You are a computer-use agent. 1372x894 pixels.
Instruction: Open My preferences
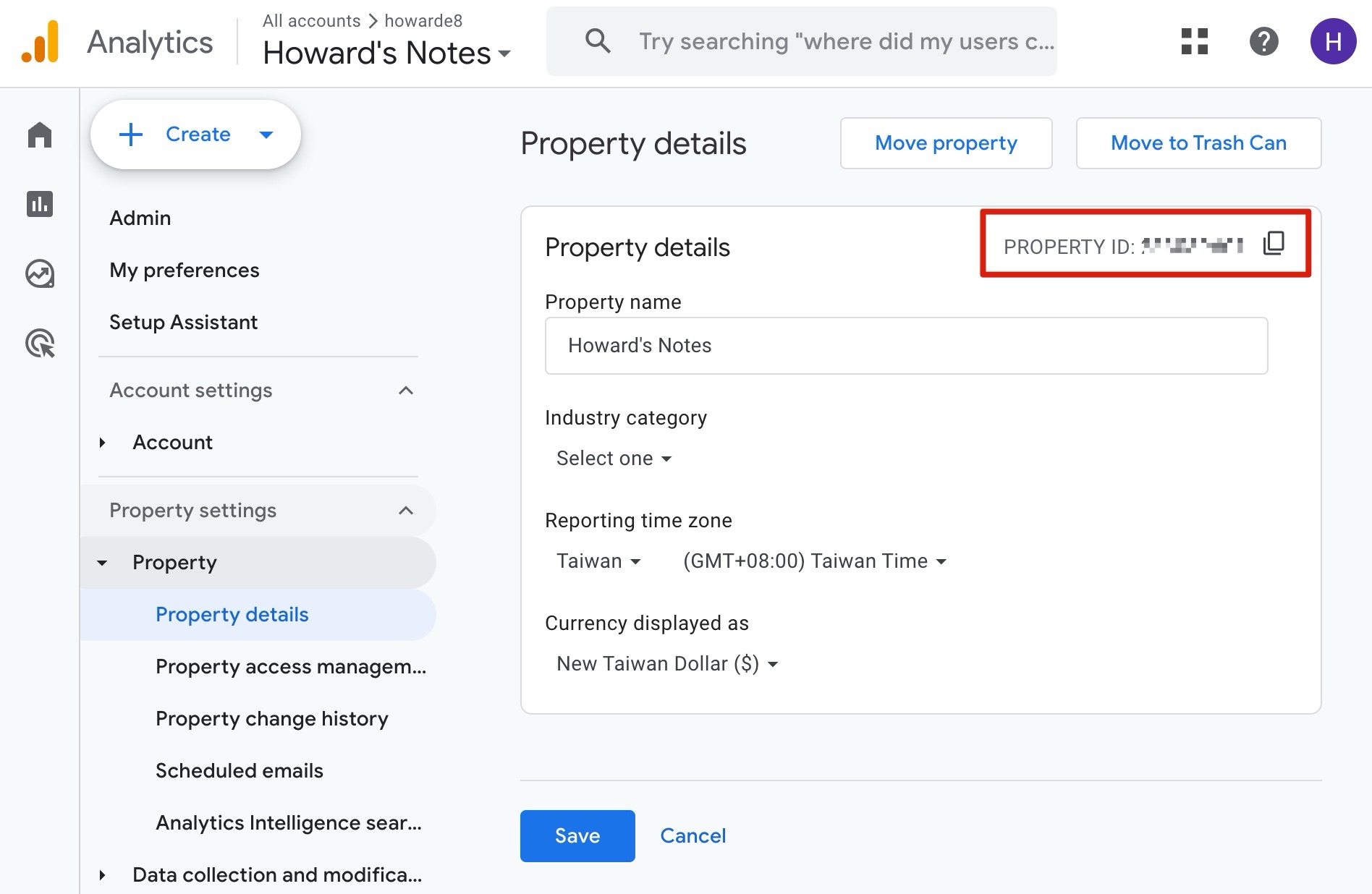pos(185,271)
